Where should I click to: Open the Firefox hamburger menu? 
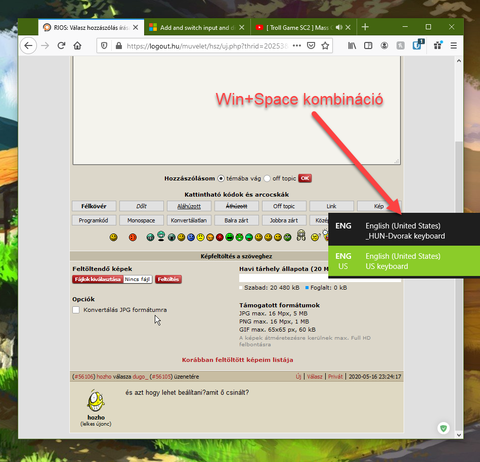click(454, 46)
